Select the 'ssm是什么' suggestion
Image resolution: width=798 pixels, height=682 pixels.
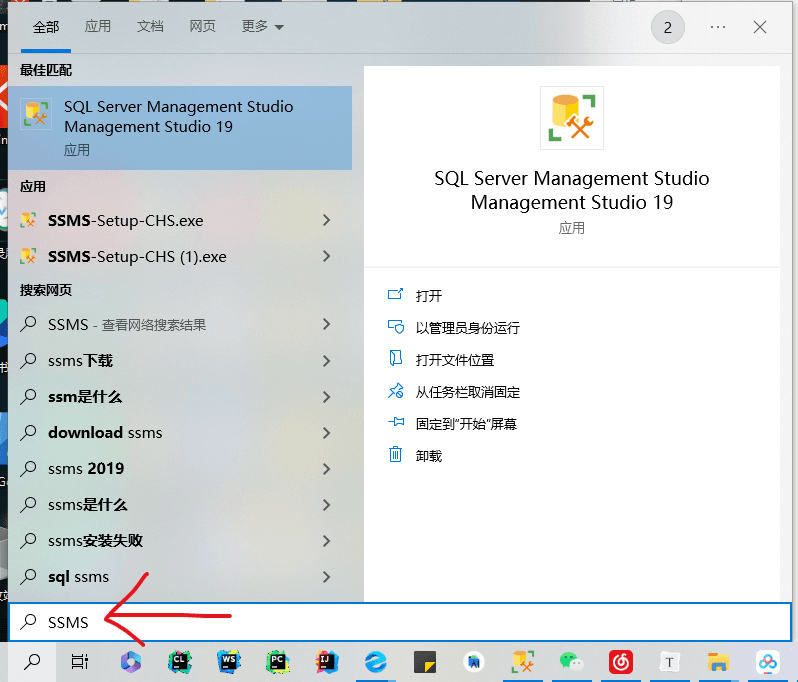pos(180,397)
